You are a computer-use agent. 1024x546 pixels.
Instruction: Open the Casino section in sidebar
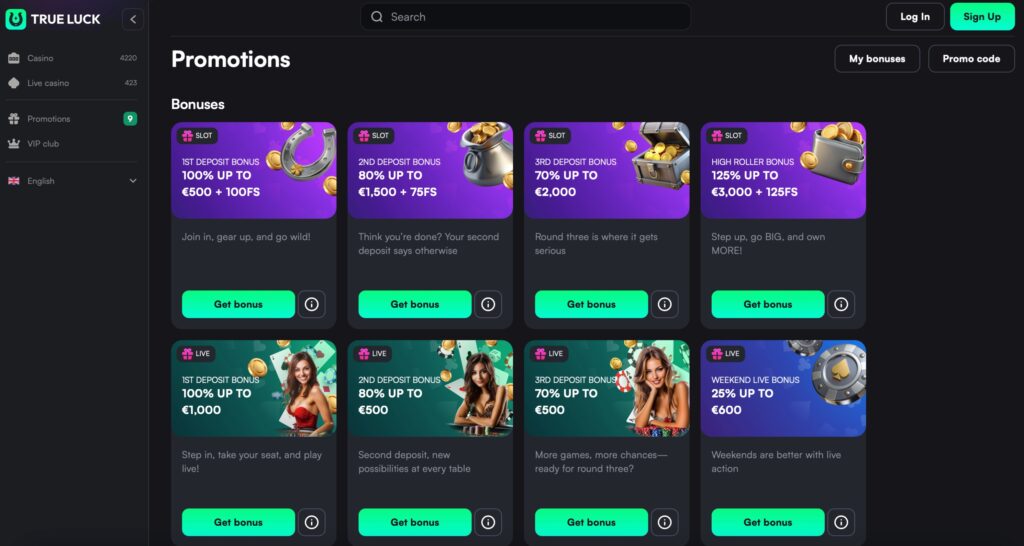coord(72,58)
